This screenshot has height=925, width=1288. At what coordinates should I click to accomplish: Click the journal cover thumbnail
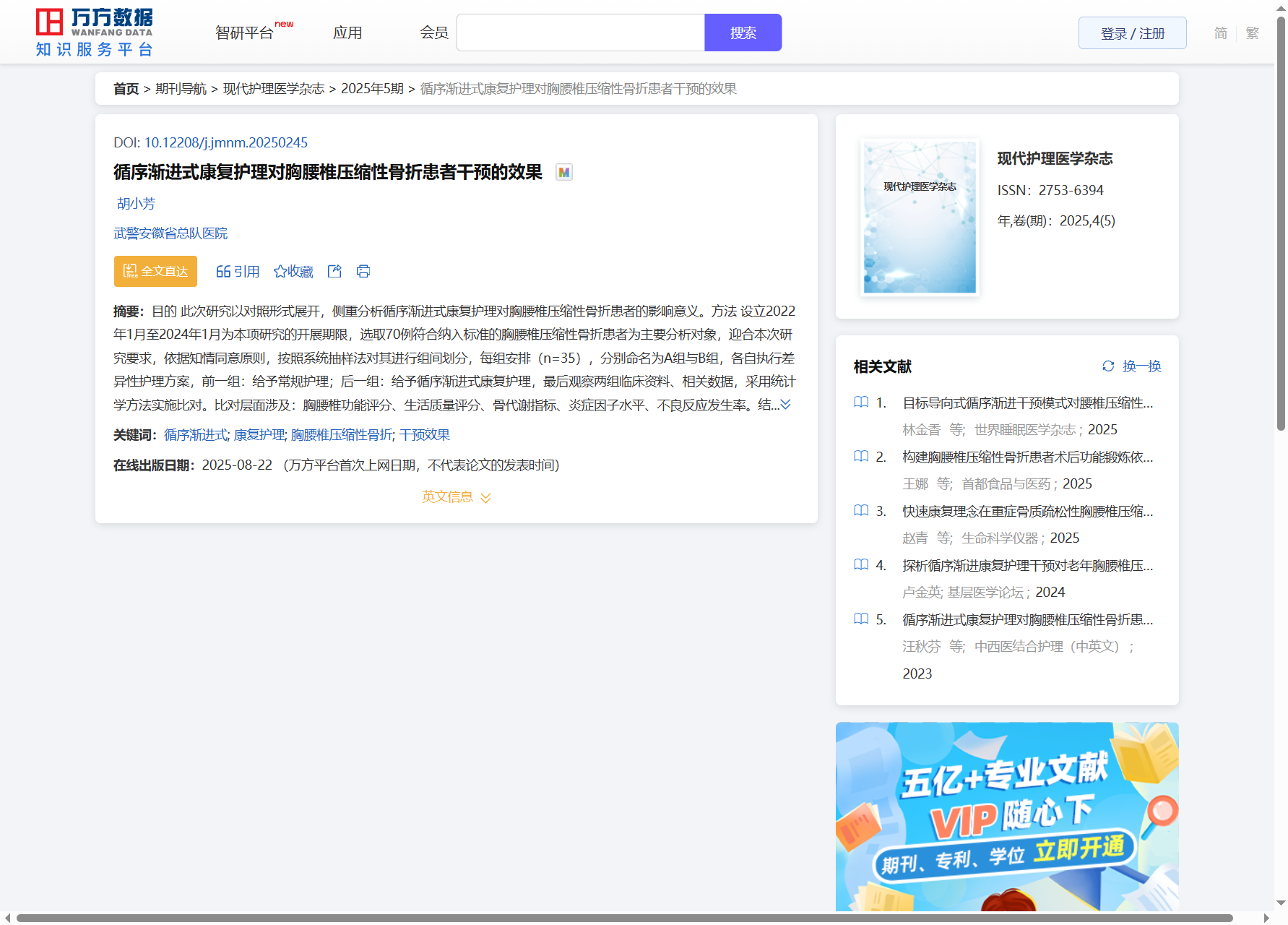[x=920, y=218]
